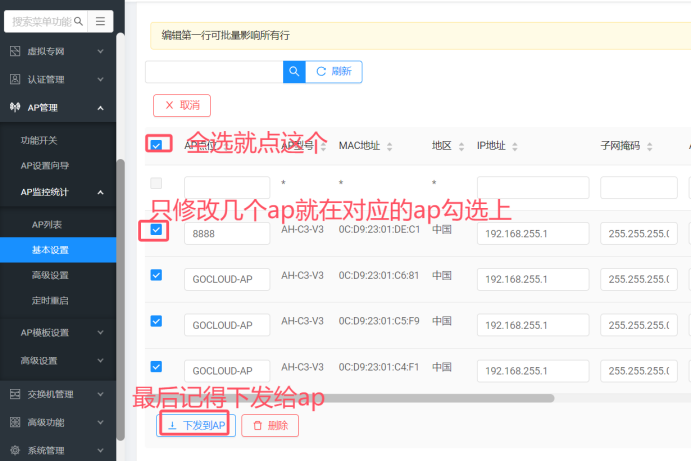Click the 认证管理 sidebar icon
692x461 pixels.
coord(14,79)
